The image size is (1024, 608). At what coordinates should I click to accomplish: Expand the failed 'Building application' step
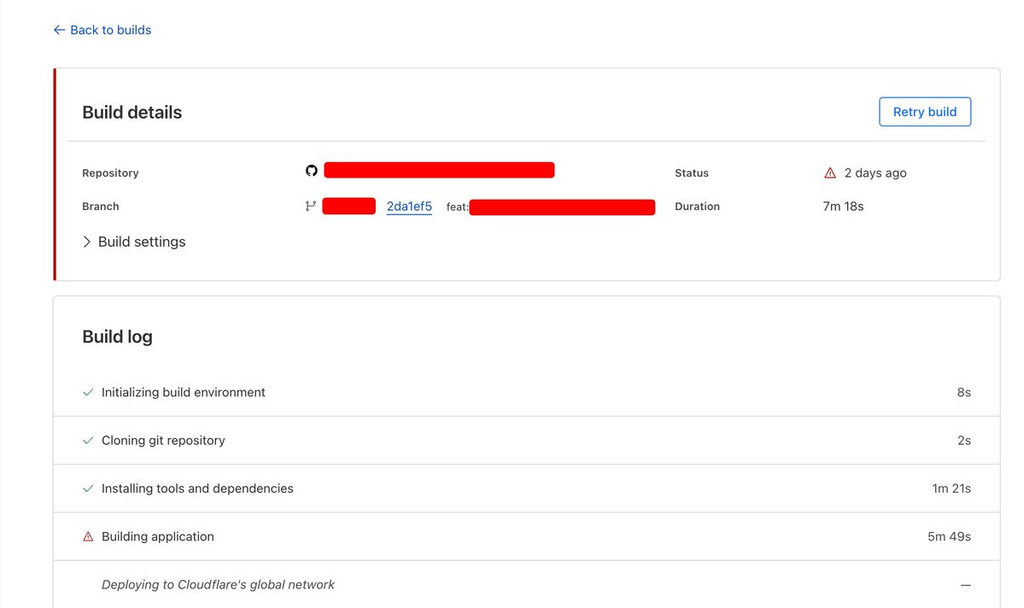[x=526, y=537]
